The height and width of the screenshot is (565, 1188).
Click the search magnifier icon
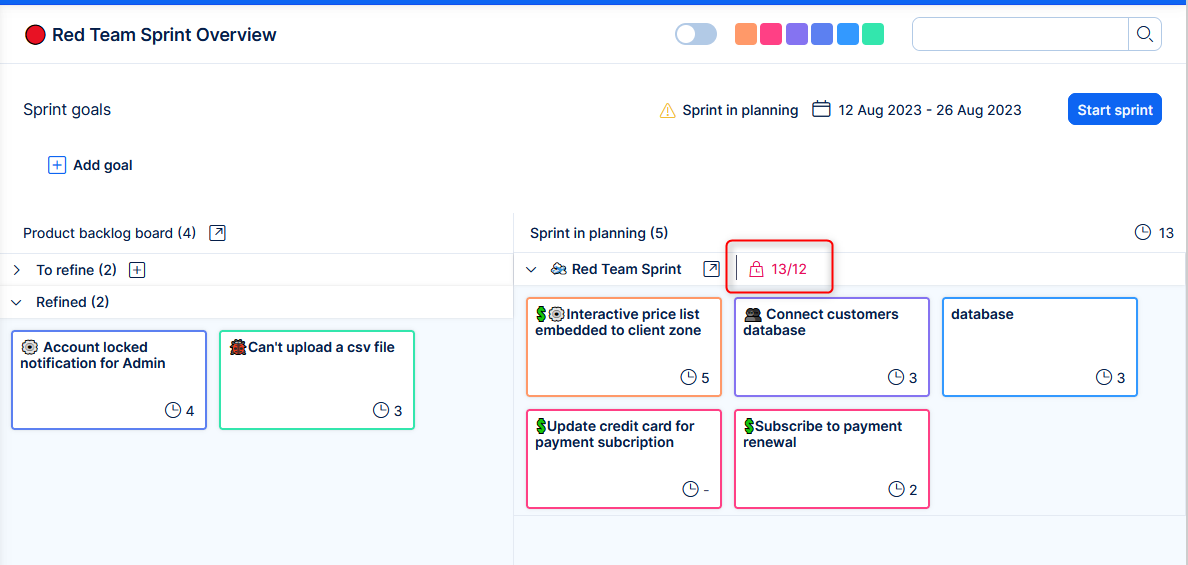point(1144,35)
